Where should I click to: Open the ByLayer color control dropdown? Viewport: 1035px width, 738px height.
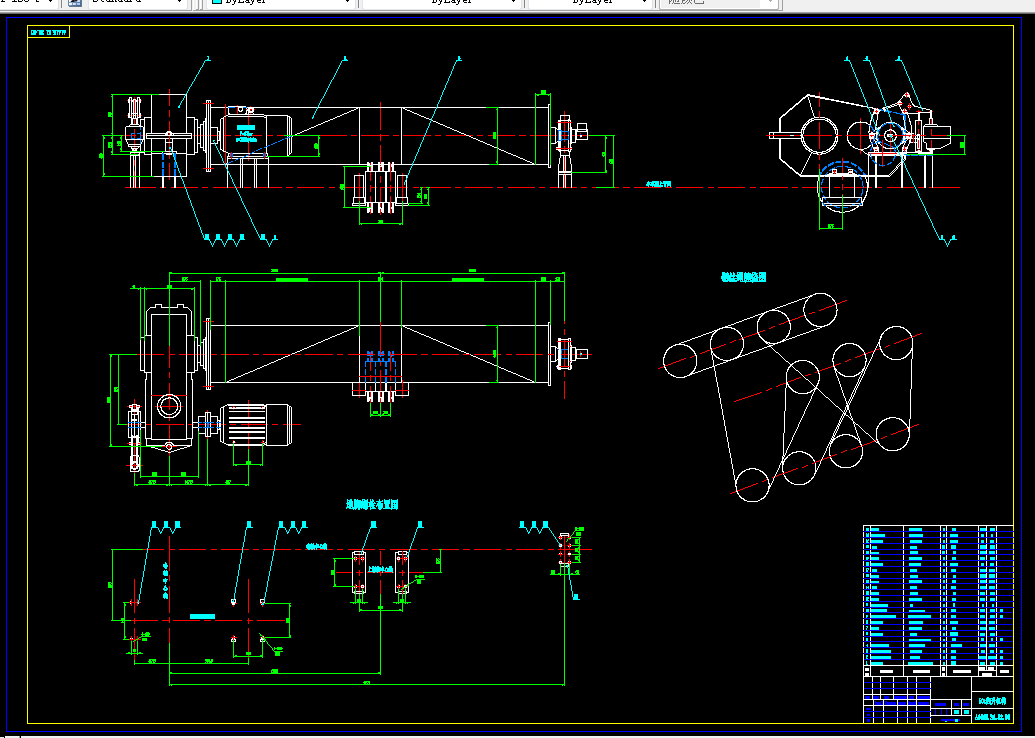tap(282, 3)
